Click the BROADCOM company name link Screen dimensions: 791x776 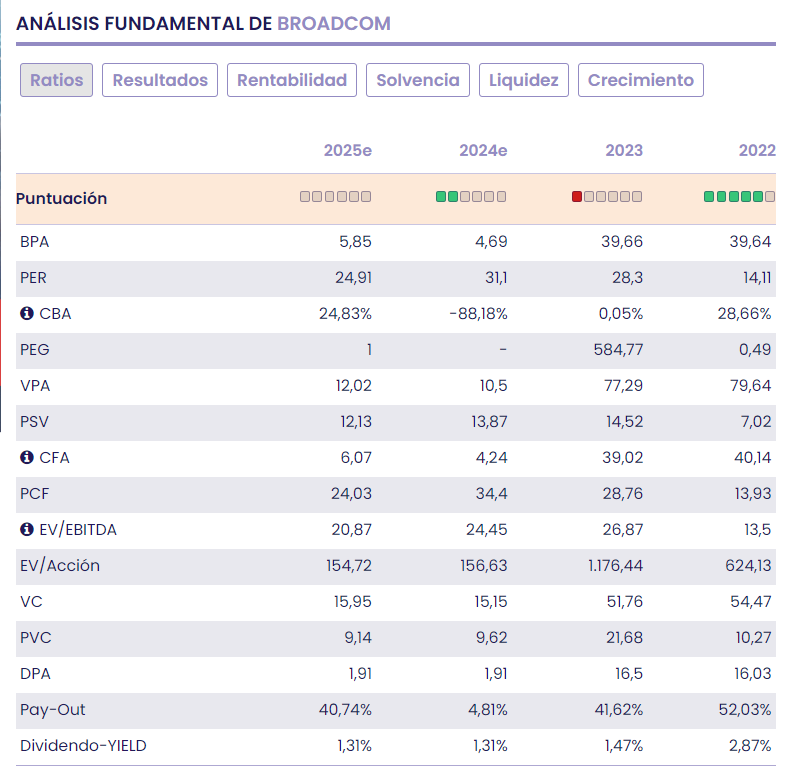pyautogui.click(x=334, y=23)
